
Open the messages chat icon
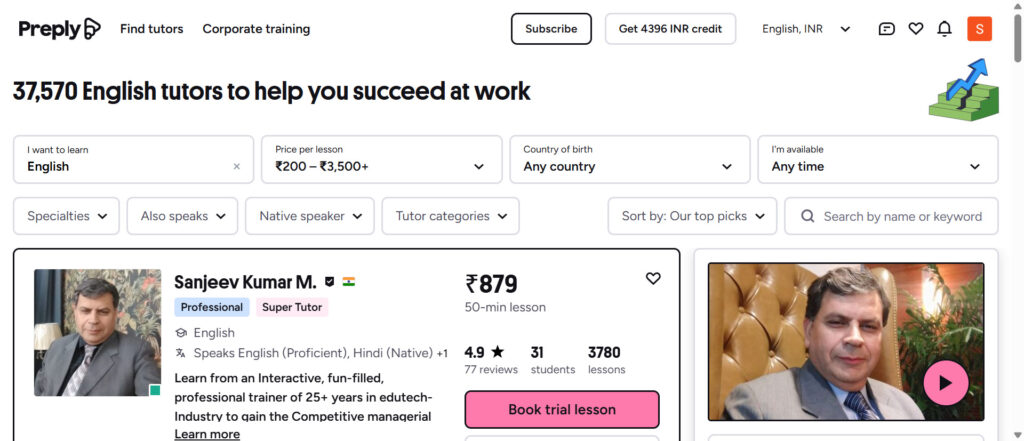(x=887, y=29)
